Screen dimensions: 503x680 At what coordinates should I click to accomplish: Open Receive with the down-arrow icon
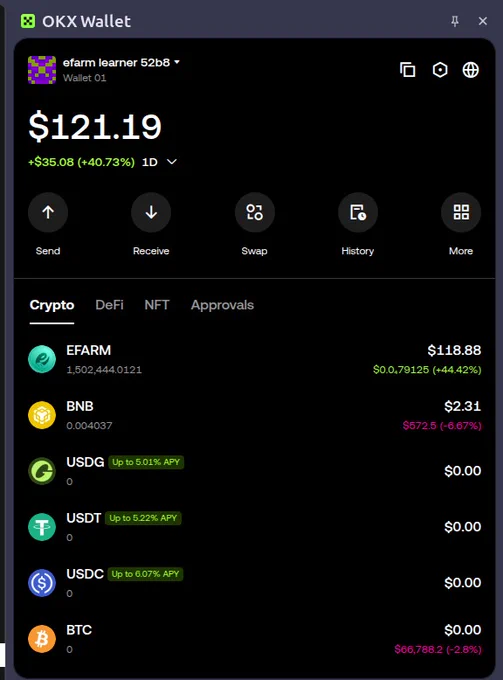pyautogui.click(x=151, y=212)
